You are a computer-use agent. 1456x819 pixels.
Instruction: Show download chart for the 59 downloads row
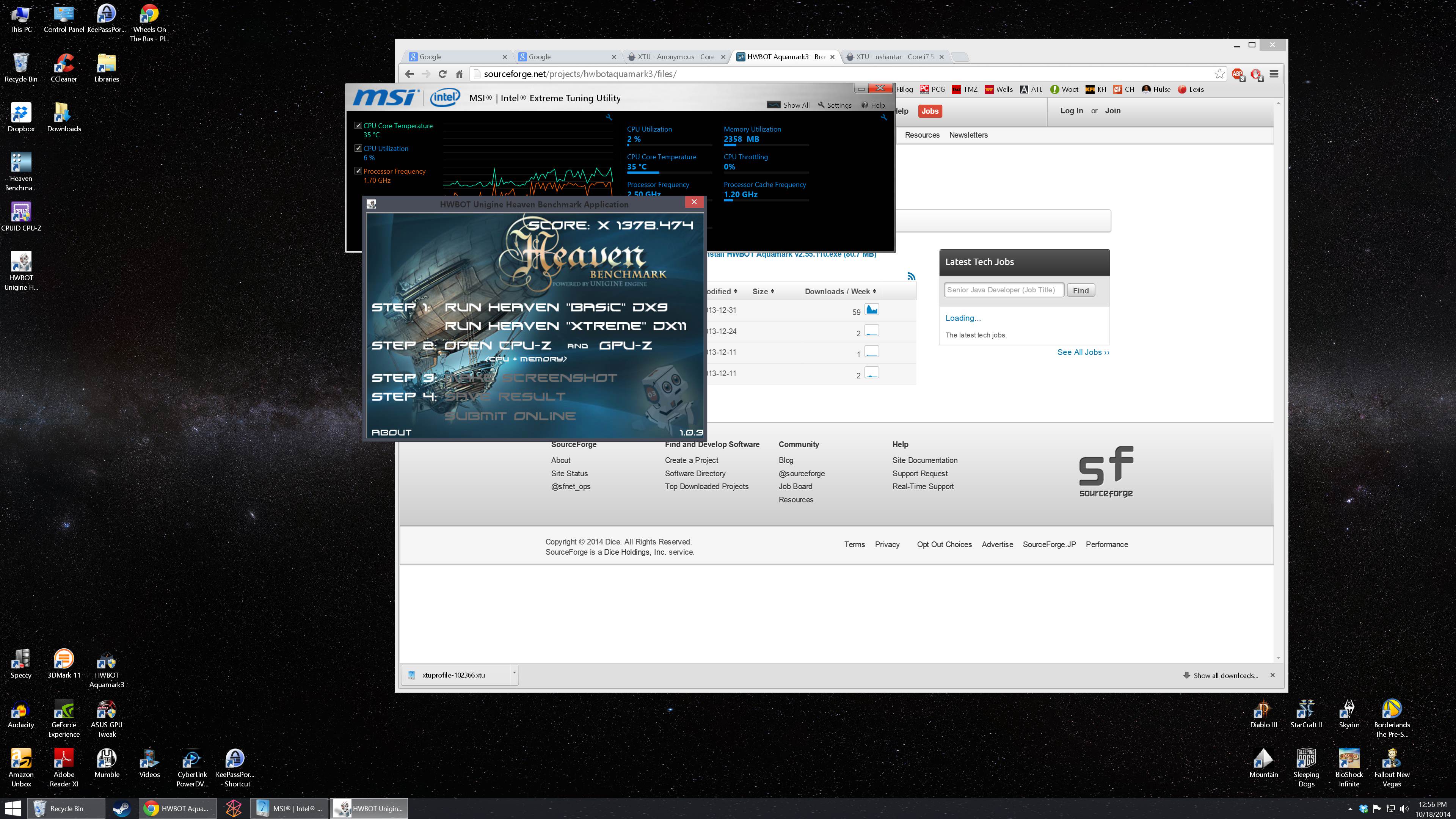(x=872, y=310)
